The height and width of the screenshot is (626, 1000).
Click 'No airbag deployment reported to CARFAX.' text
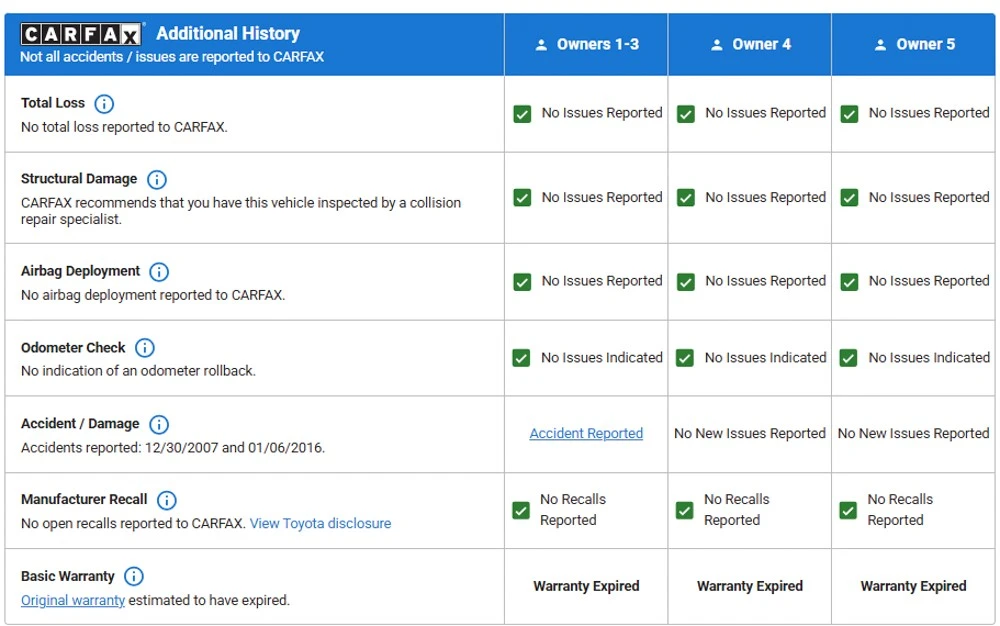pos(153,295)
